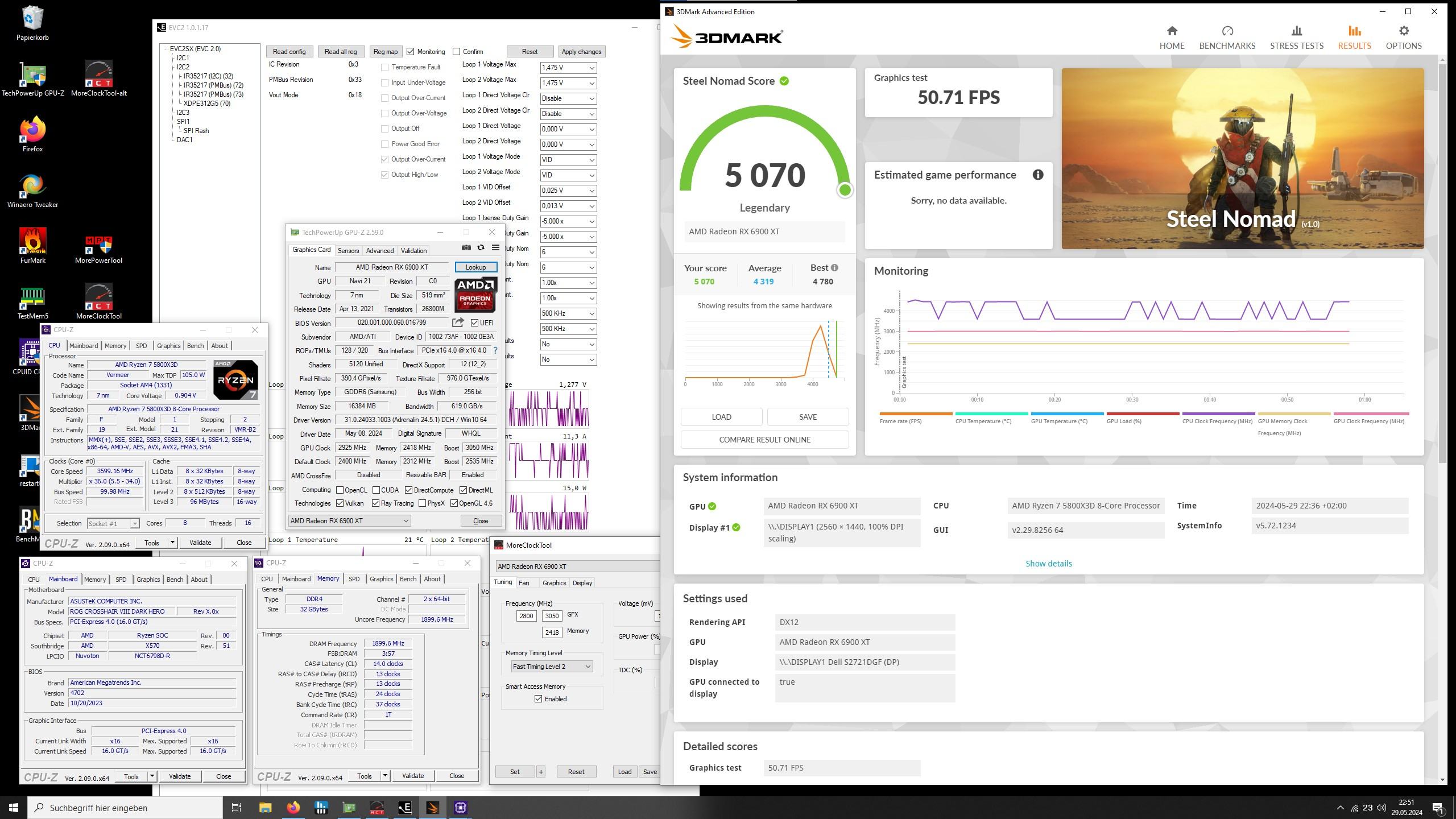Open Mainboard tab in top CPU-Z window

tap(84, 346)
